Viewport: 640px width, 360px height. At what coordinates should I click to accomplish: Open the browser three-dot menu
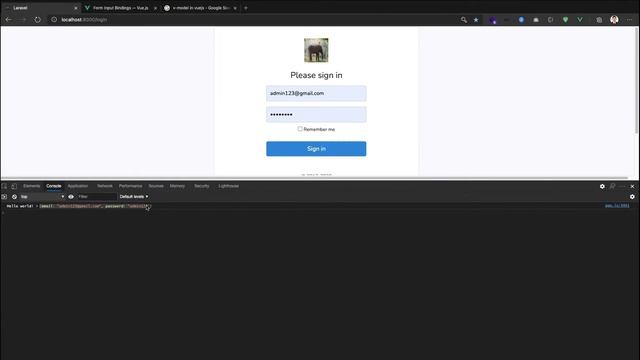pos(629,20)
